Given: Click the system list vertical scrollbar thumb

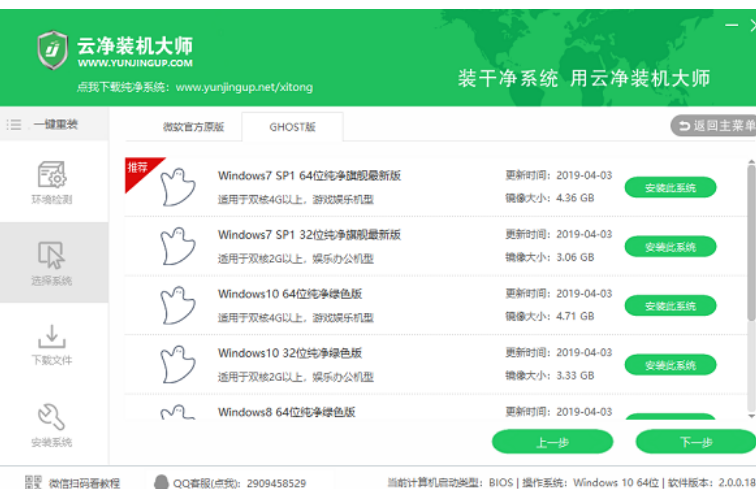Looking at the screenshot, I should [x=751, y=243].
